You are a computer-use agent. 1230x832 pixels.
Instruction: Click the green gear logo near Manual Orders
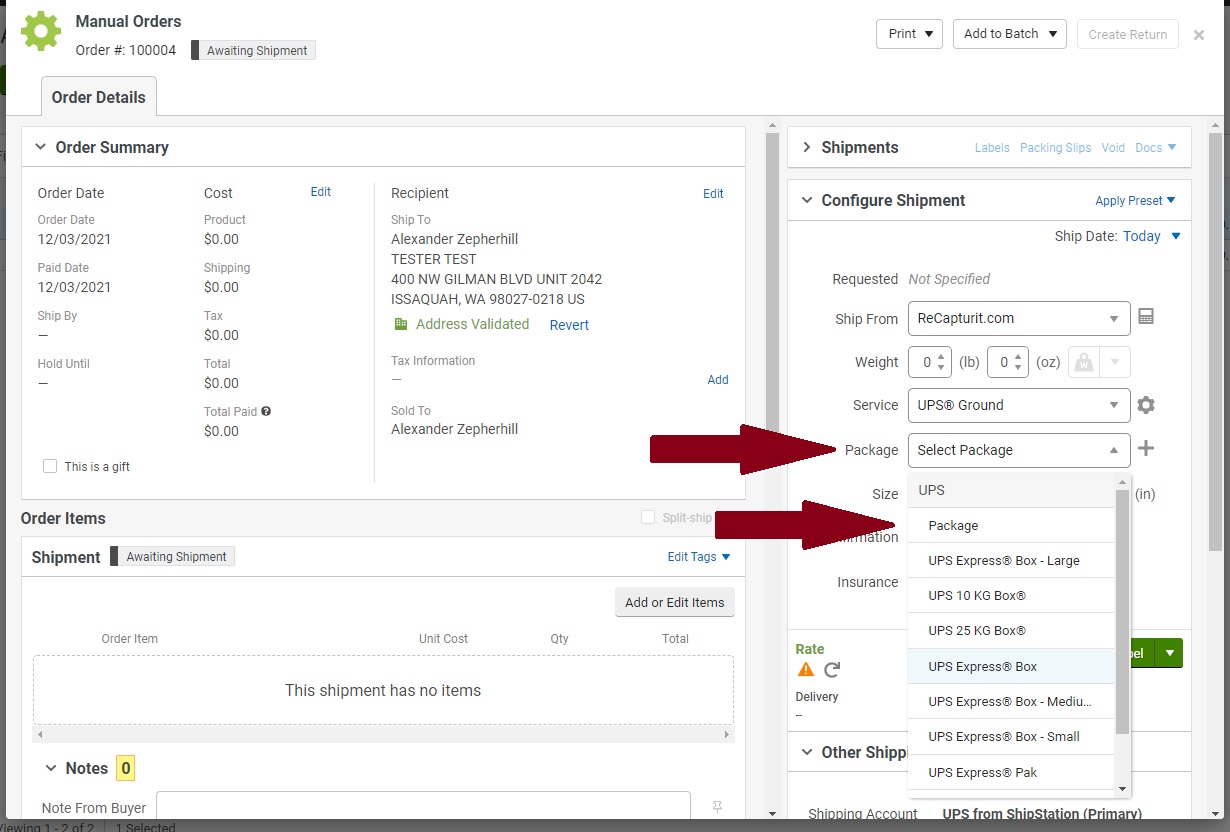pyautogui.click(x=41, y=31)
